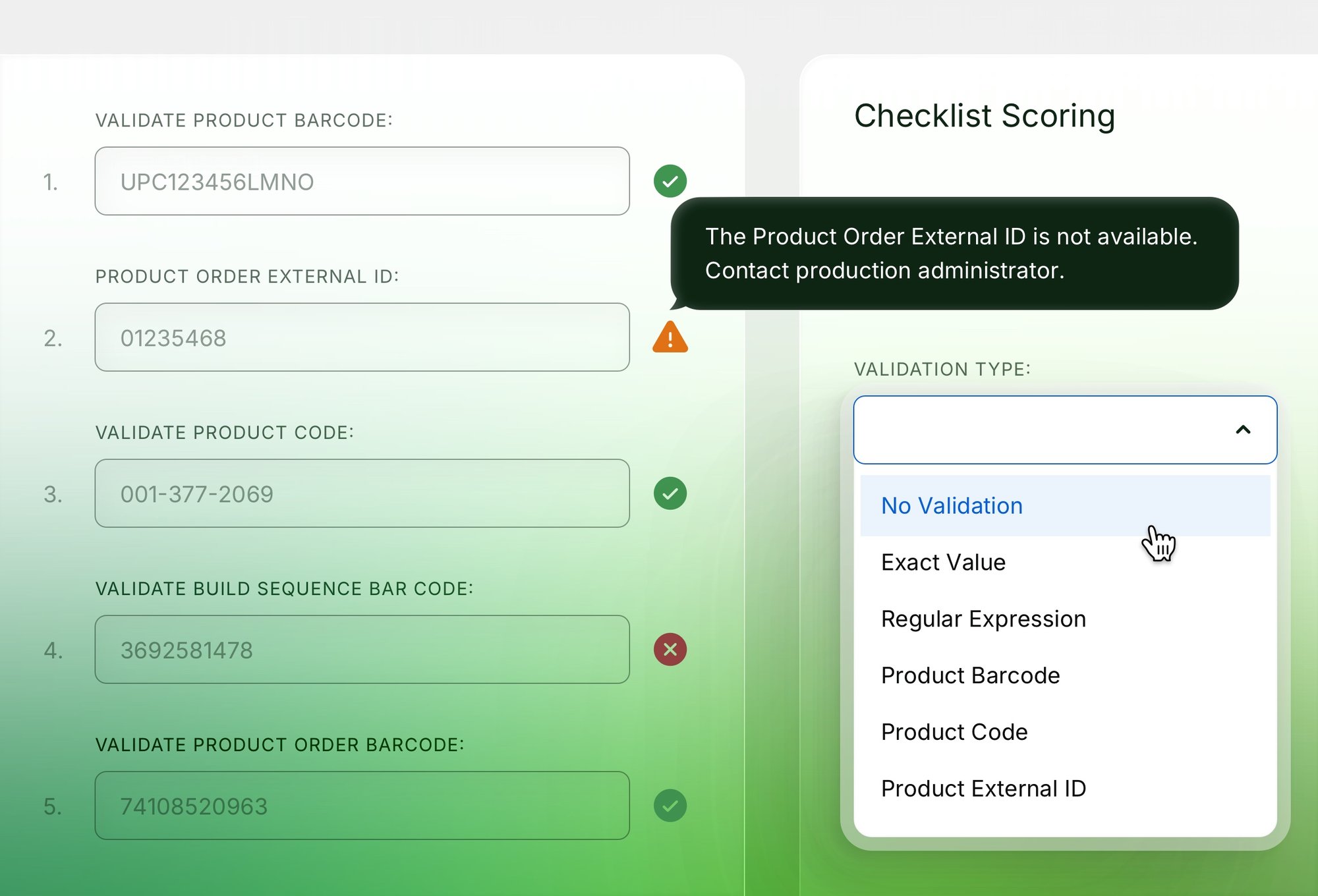Click the external ID unavailable tooltip message

point(954,254)
